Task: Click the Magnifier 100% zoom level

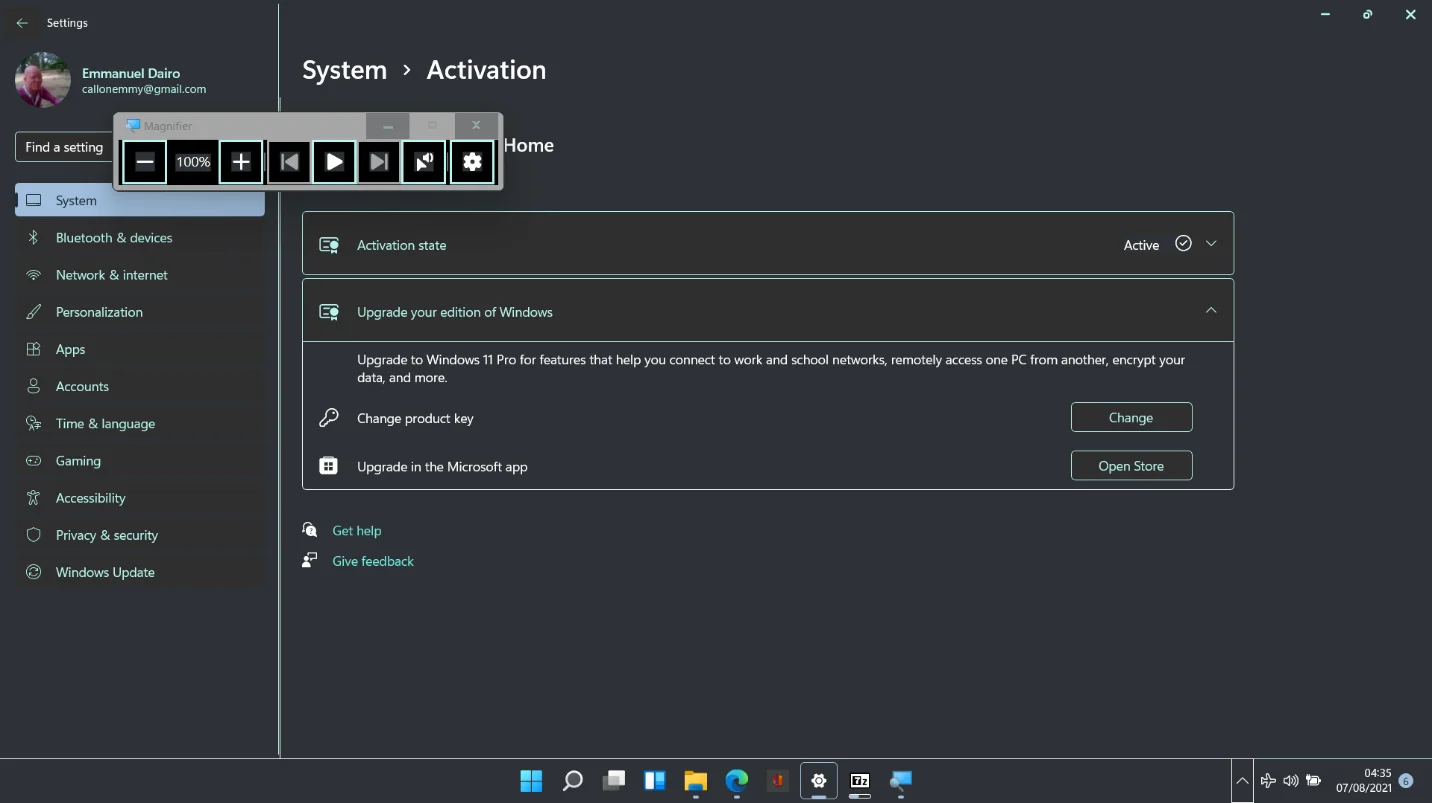Action: click(x=193, y=162)
